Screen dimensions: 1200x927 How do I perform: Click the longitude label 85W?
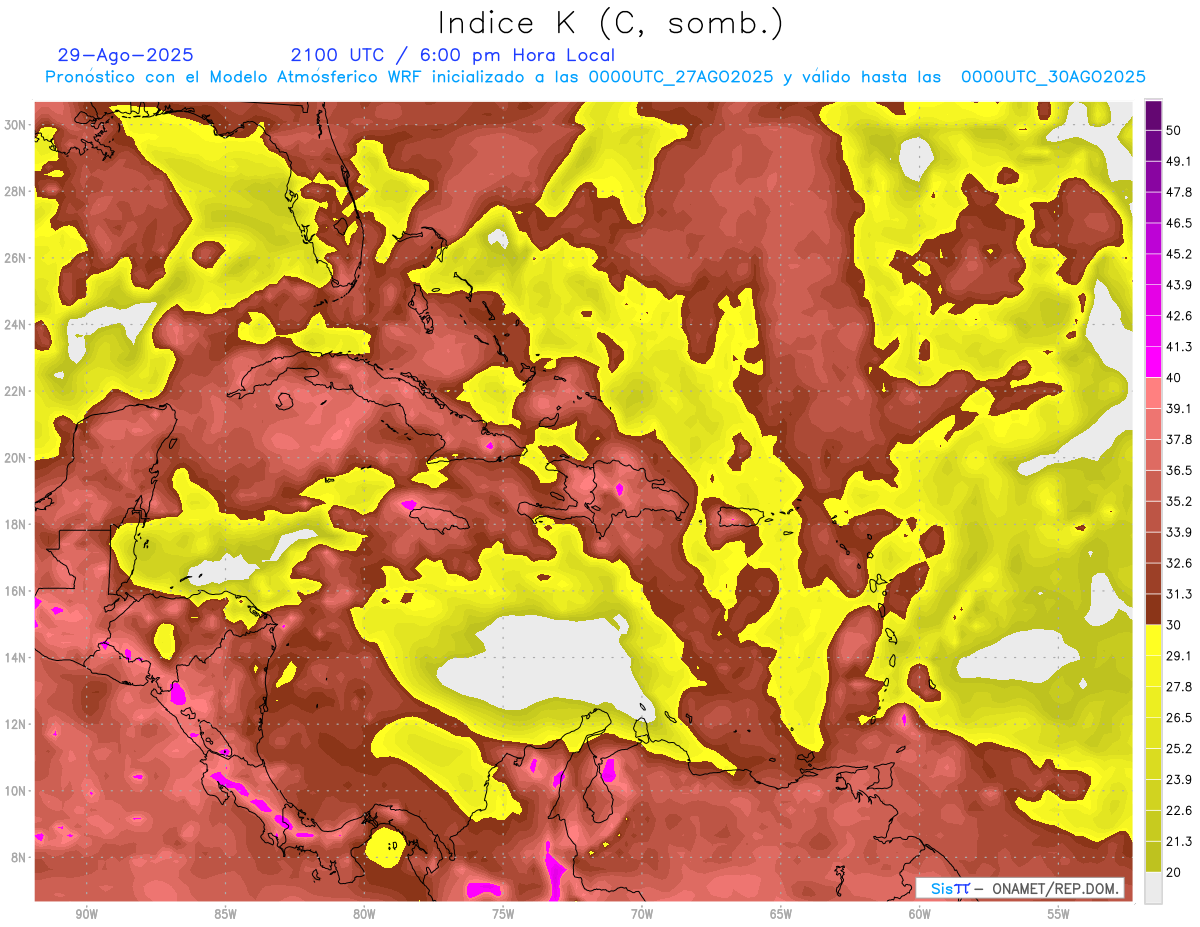(x=225, y=914)
